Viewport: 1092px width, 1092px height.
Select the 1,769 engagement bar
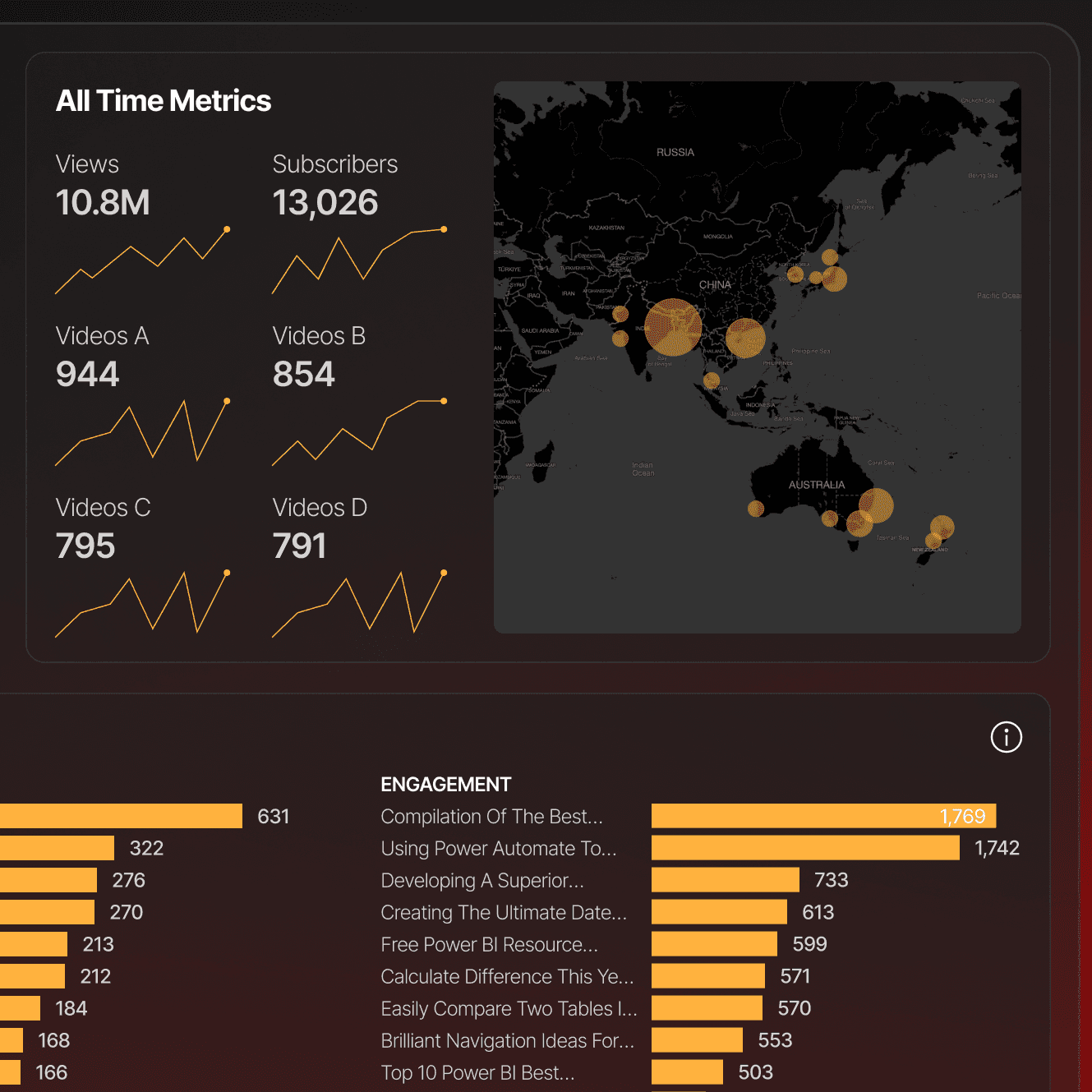822,816
